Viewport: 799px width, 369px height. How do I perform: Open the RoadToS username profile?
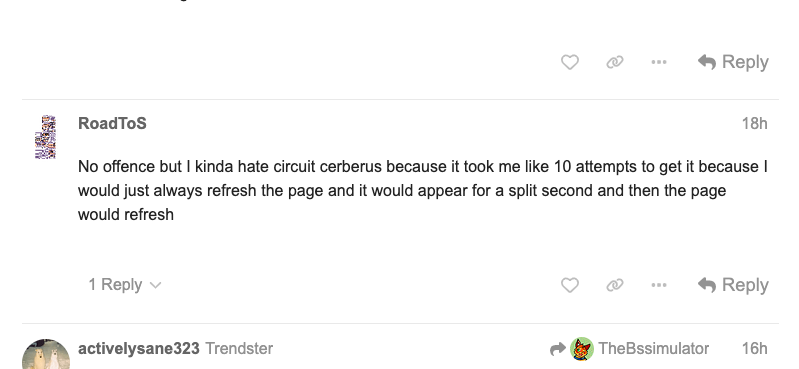tap(112, 123)
